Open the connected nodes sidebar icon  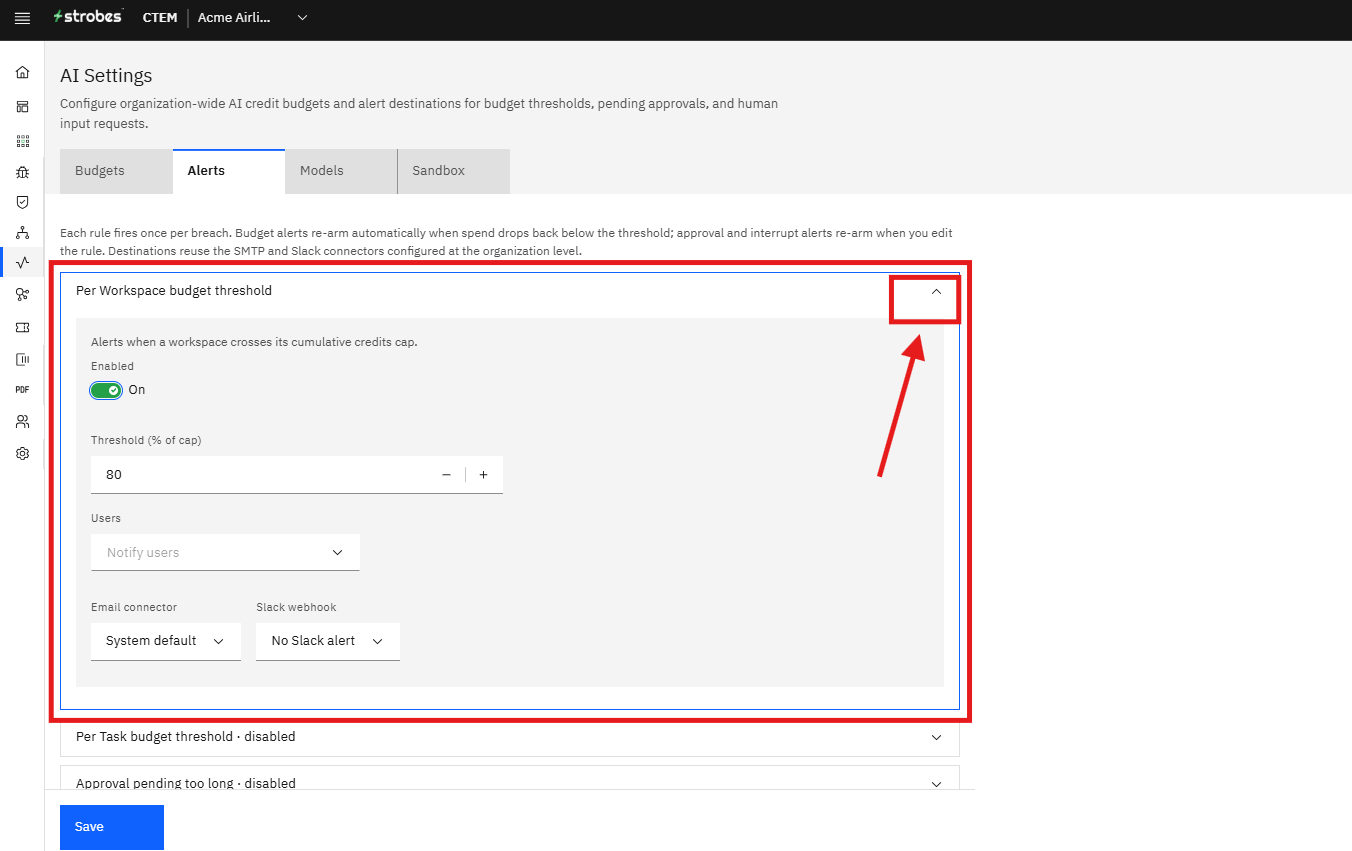click(x=22, y=294)
